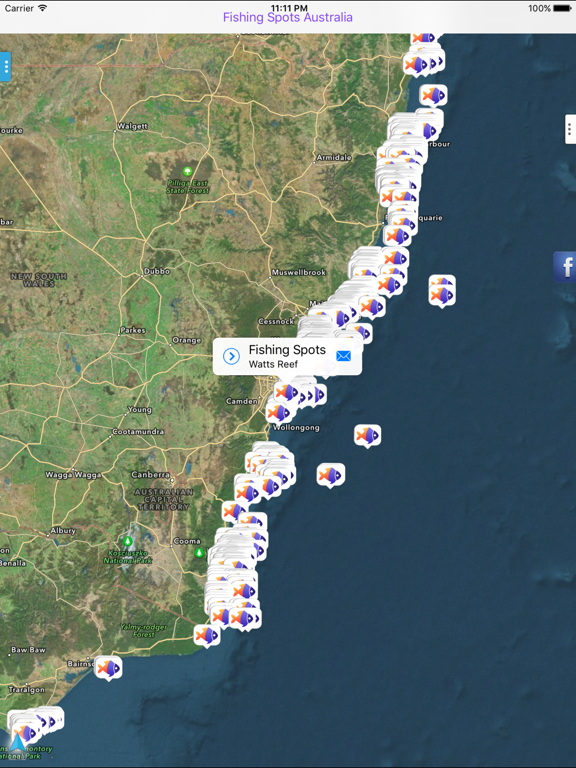Tap the Cooma town label
Screen dimensions: 576x768
click(x=187, y=541)
